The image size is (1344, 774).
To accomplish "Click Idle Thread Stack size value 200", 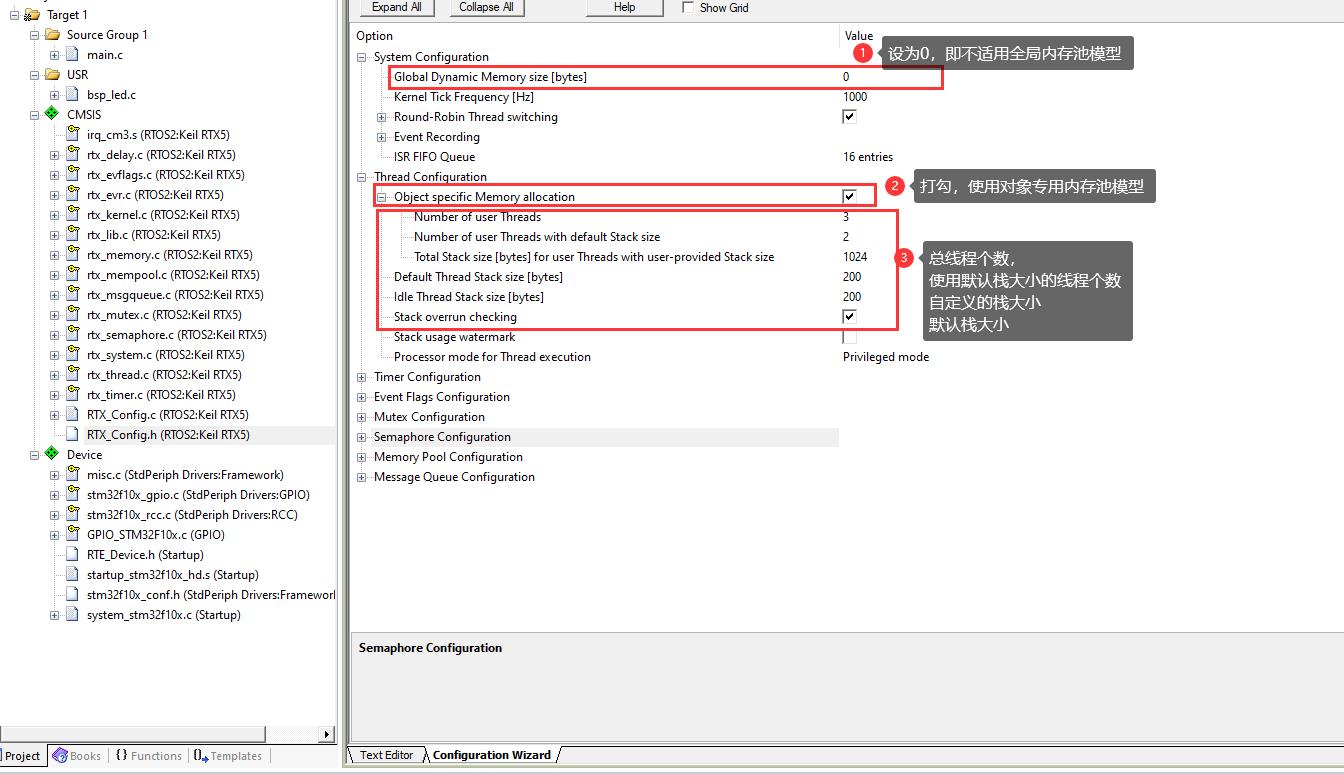I will (x=852, y=297).
